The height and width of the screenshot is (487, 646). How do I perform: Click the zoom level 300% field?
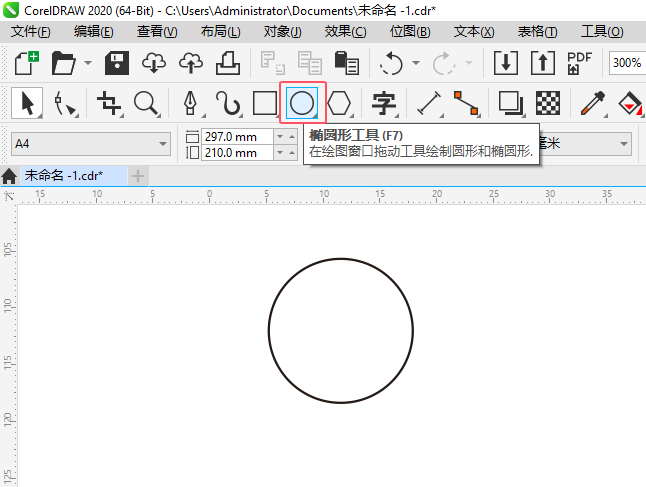[627, 63]
